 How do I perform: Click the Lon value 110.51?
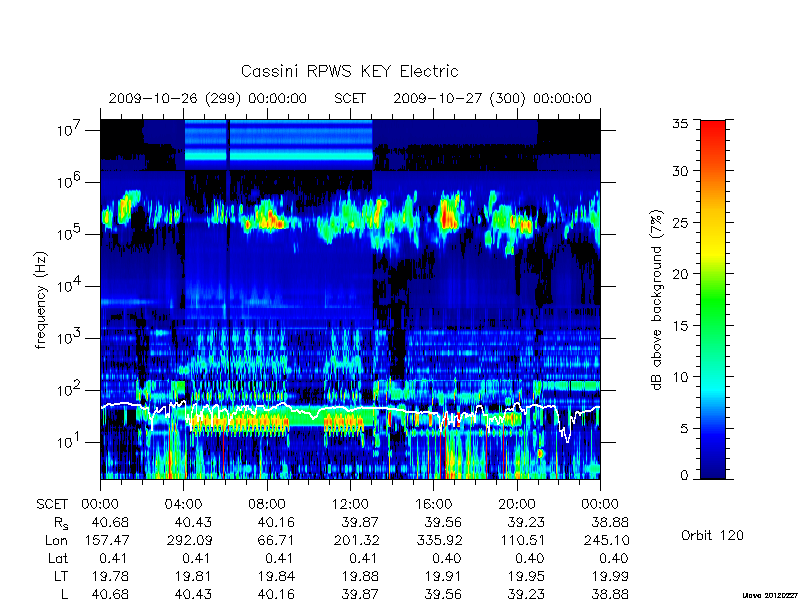tap(522, 540)
